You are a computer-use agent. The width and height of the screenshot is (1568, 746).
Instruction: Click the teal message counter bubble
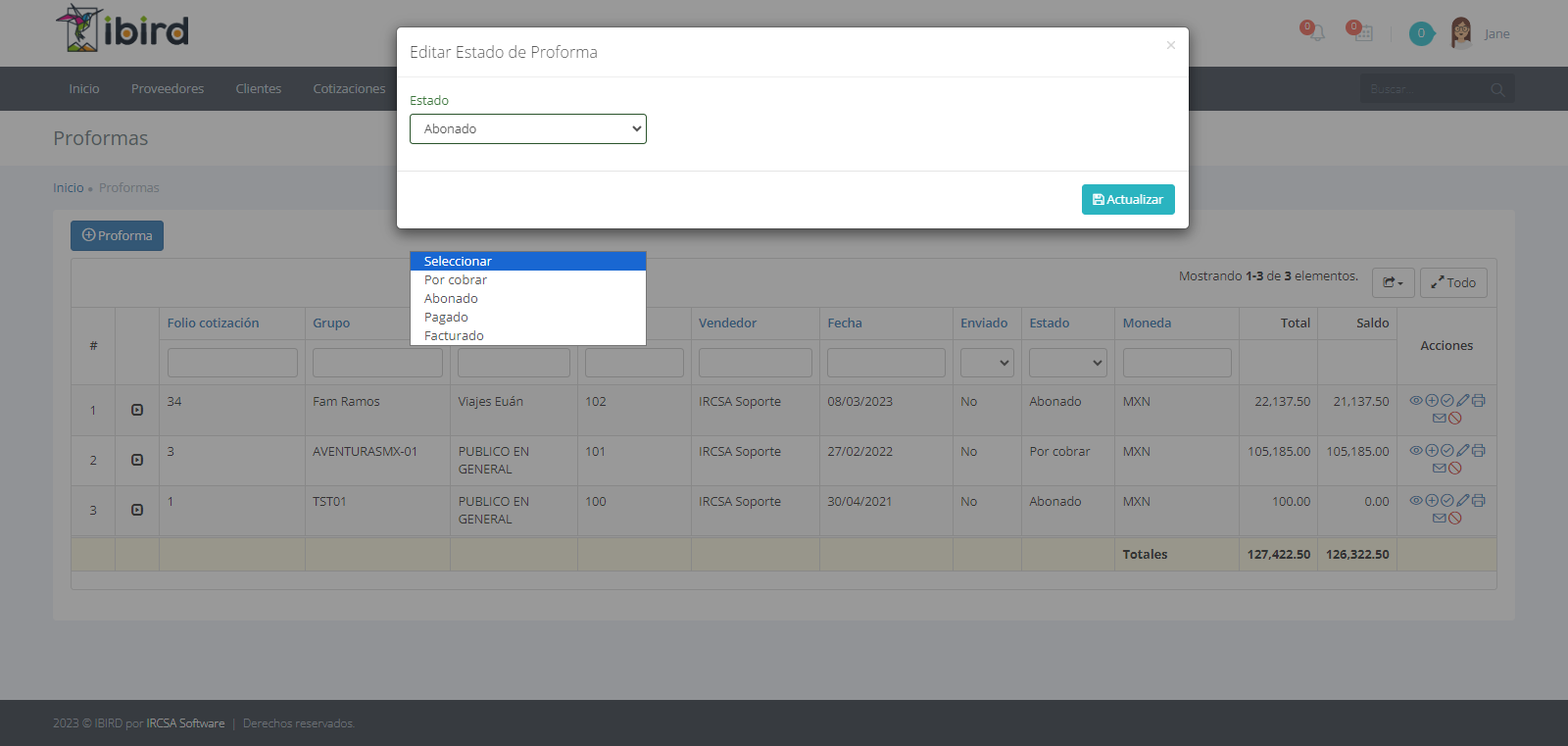(1421, 33)
